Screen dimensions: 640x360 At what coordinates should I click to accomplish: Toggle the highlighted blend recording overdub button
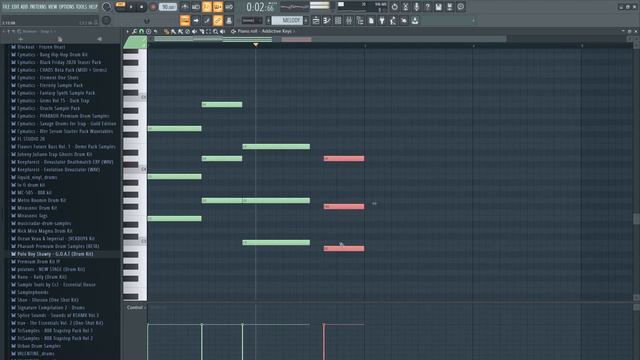click(x=218, y=7)
